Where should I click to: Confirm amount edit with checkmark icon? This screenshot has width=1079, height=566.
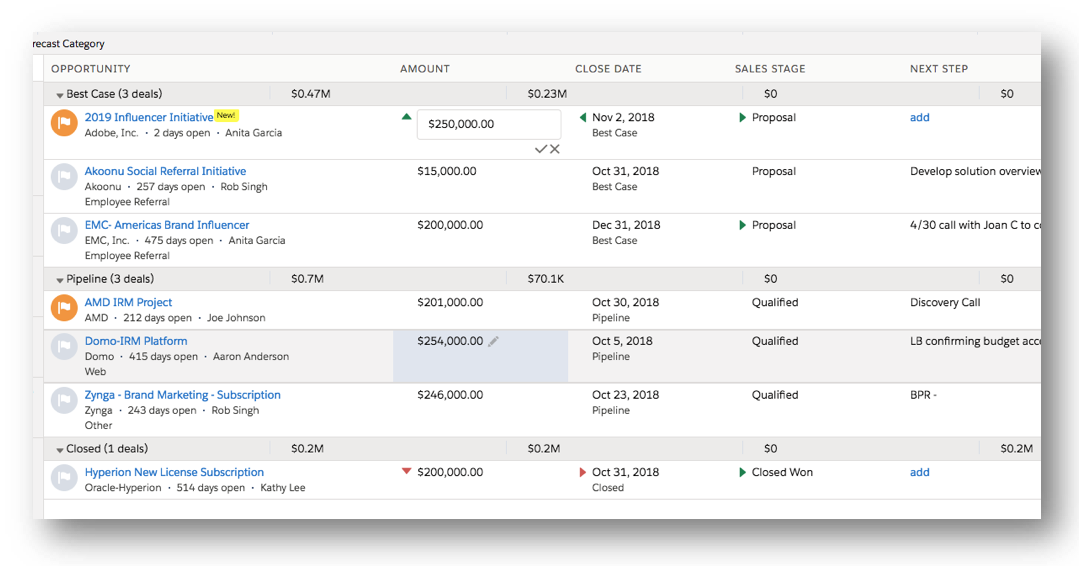point(541,149)
